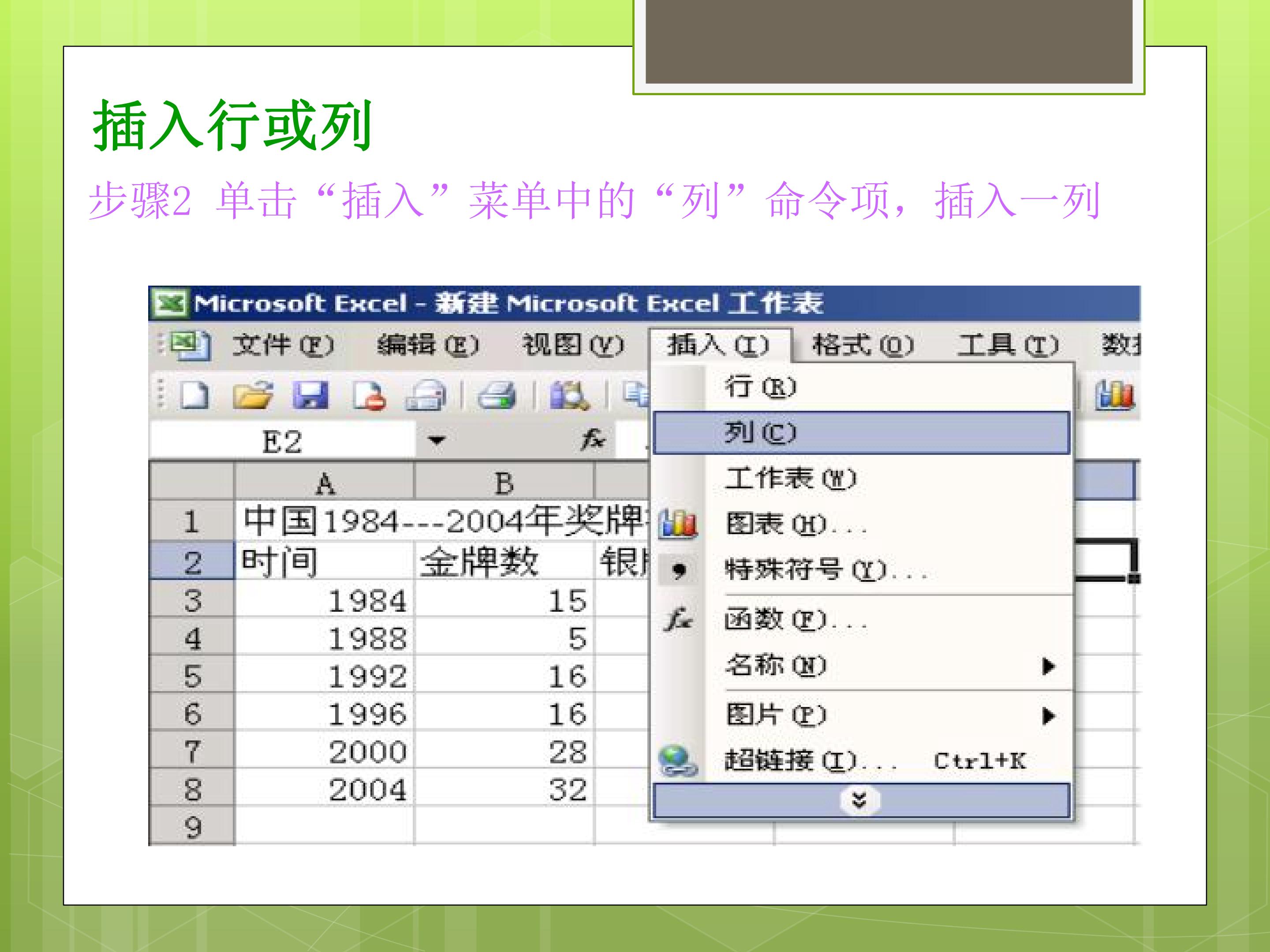Click the New document toolbar icon
Image resolution: width=1270 pixels, height=952 pixels.
point(194,395)
